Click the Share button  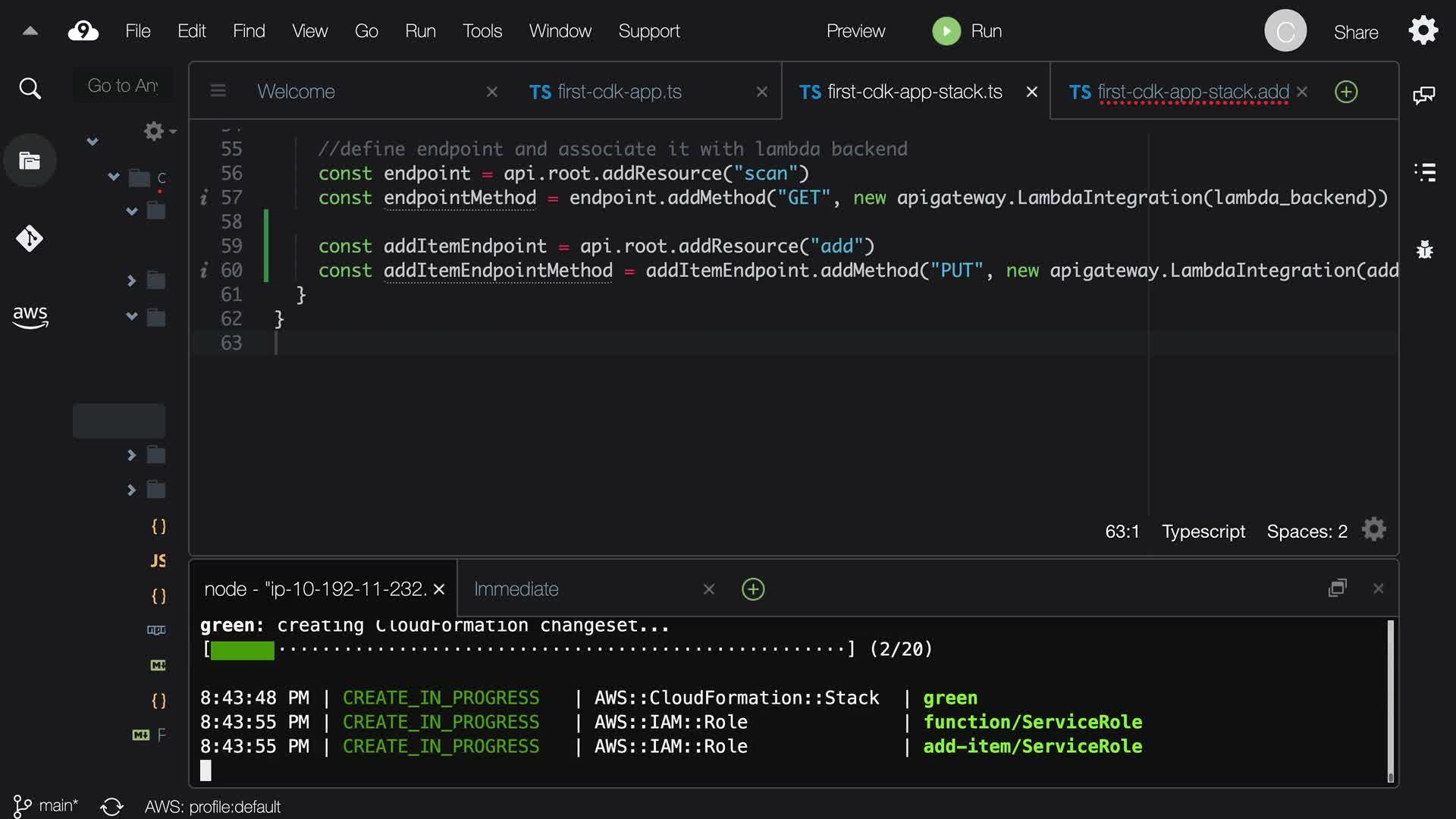(1355, 32)
